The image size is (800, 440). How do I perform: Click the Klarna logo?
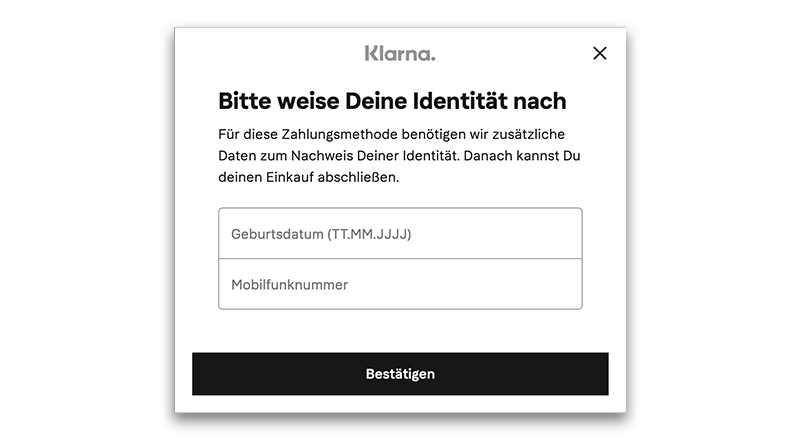pyautogui.click(x=400, y=53)
